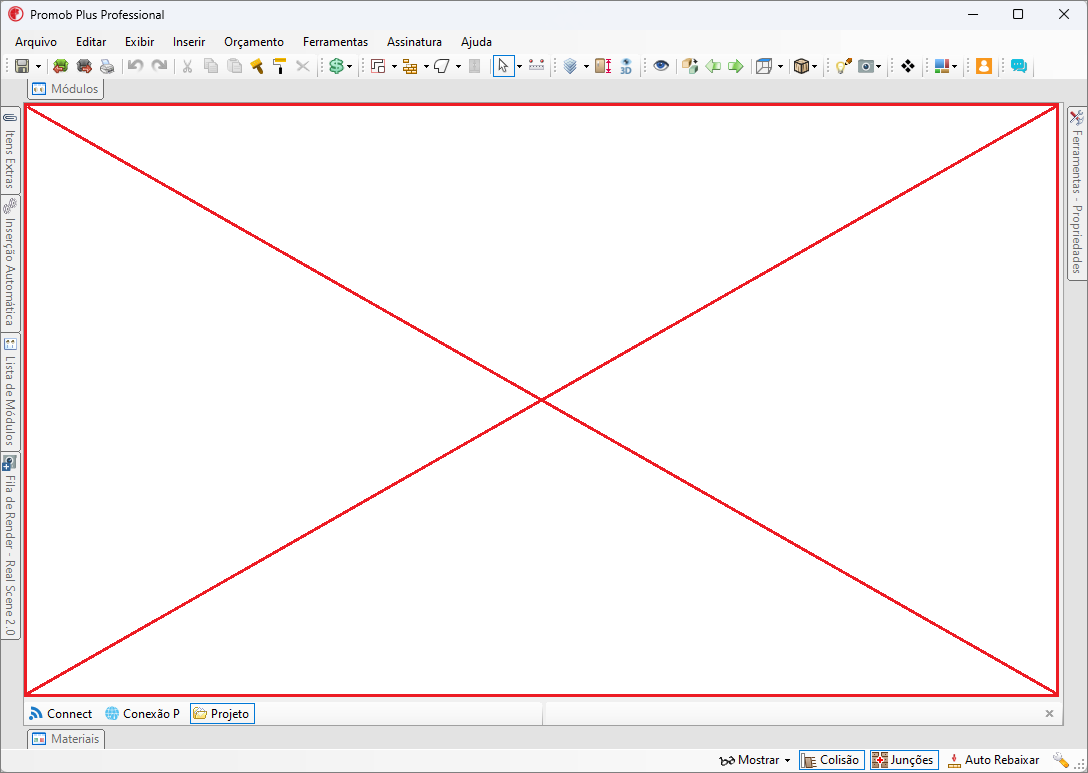
Task: Open the Editar menu
Action: pyautogui.click(x=91, y=42)
